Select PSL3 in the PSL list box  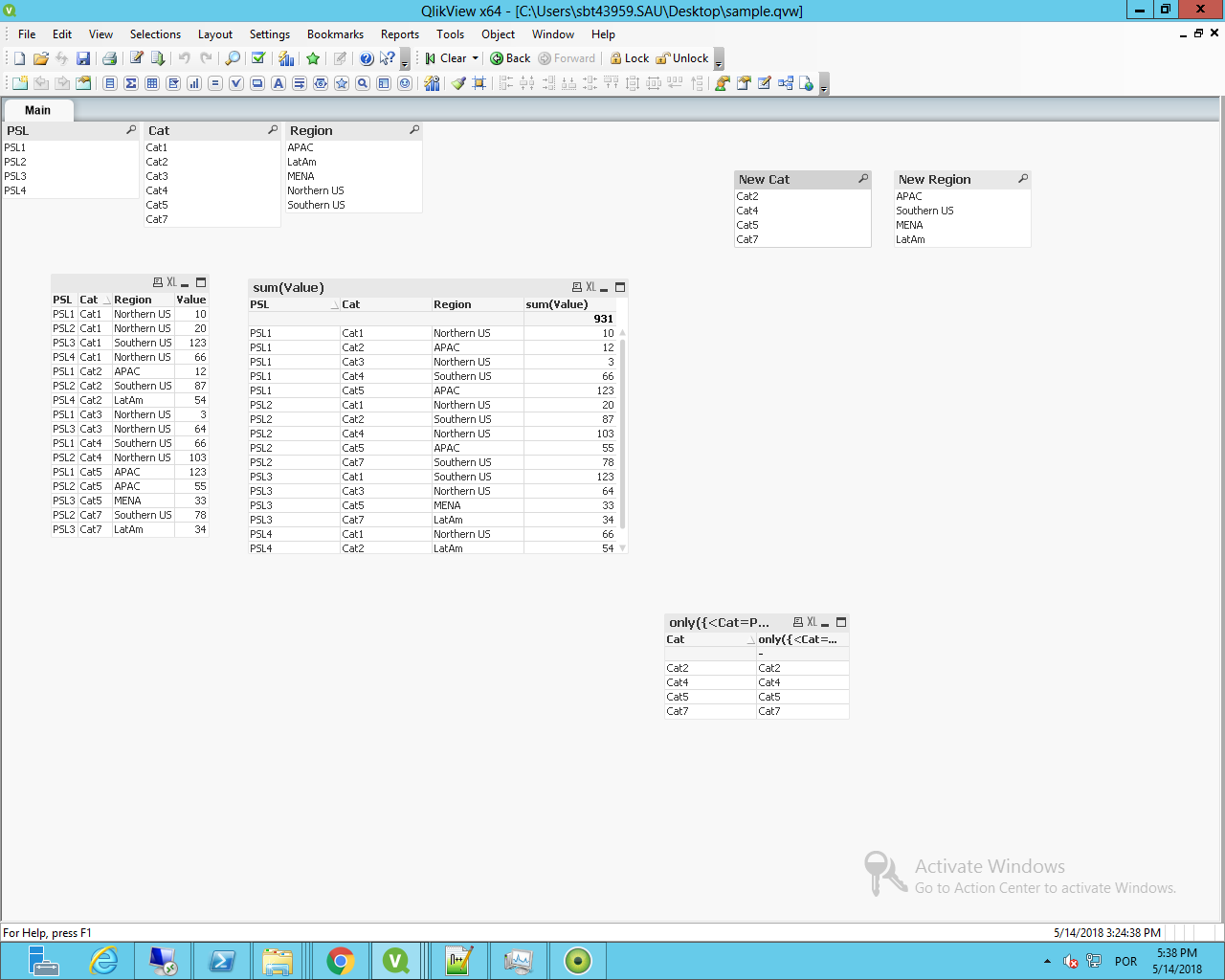[x=71, y=176]
